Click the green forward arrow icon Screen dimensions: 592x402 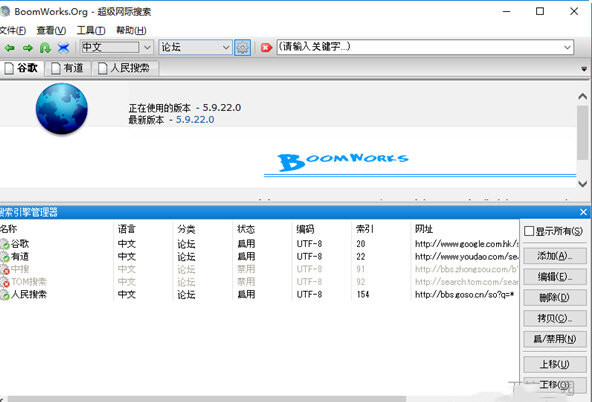(28, 48)
